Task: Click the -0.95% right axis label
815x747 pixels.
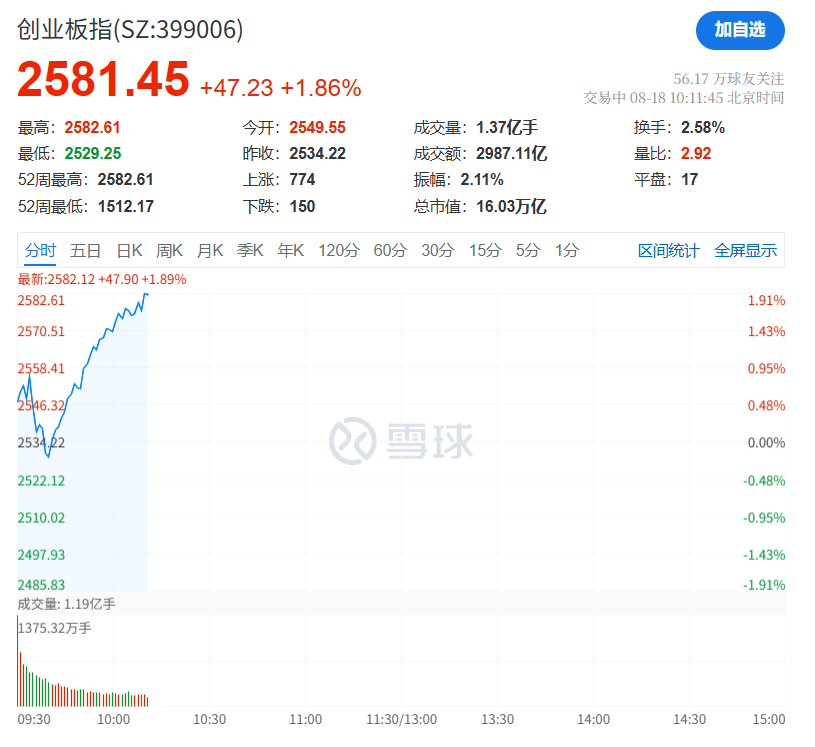Action: click(764, 518)
